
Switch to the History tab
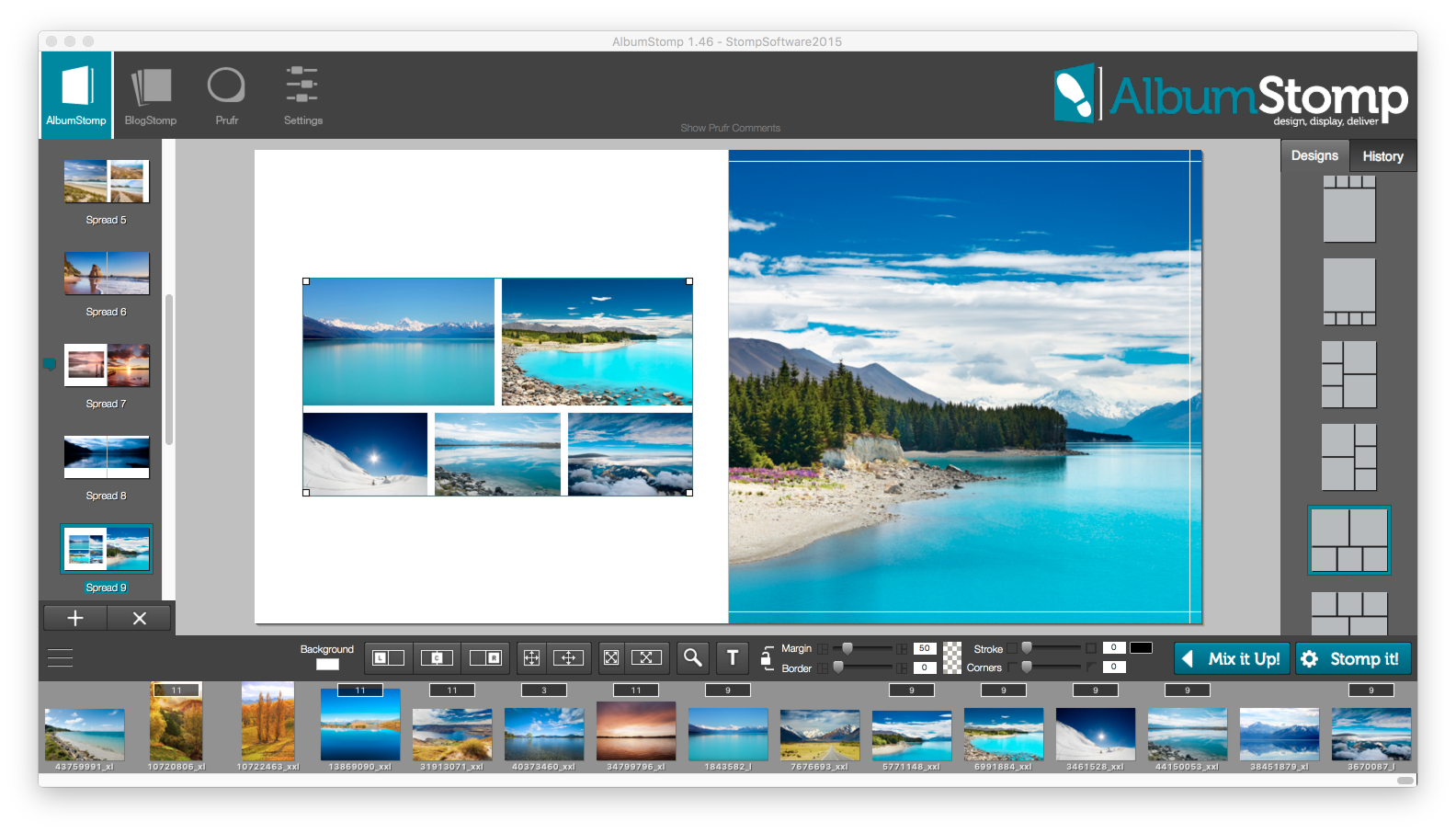pos(1382,156)
